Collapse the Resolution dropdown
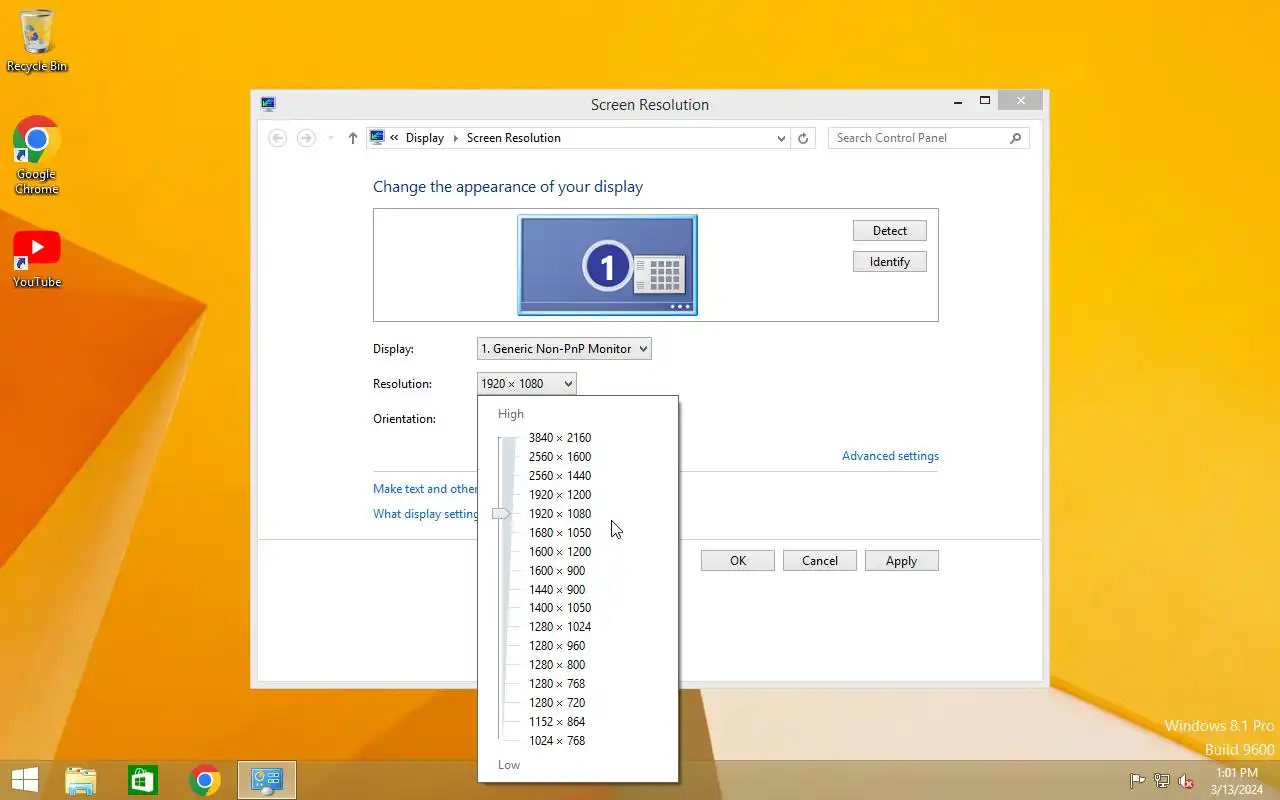 (527, 384)
